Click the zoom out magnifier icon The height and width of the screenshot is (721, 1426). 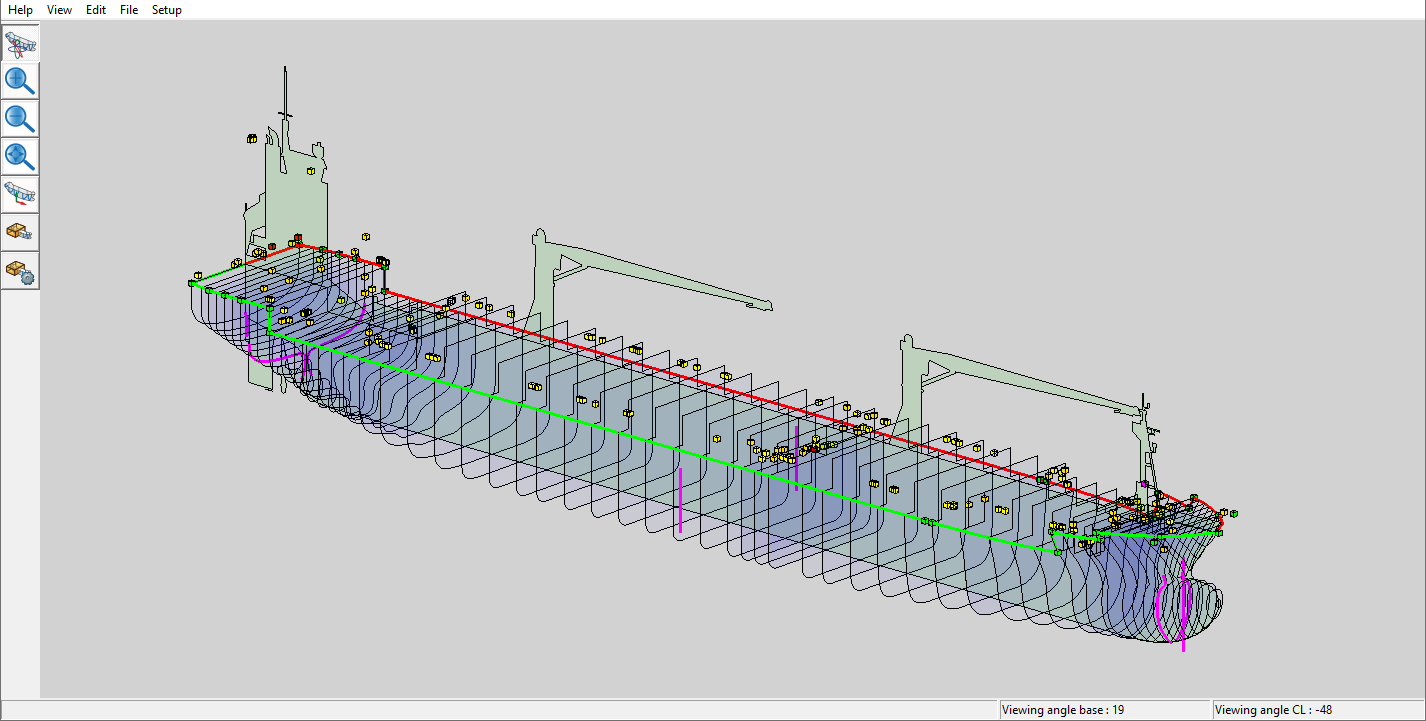(x=20, y=119)
